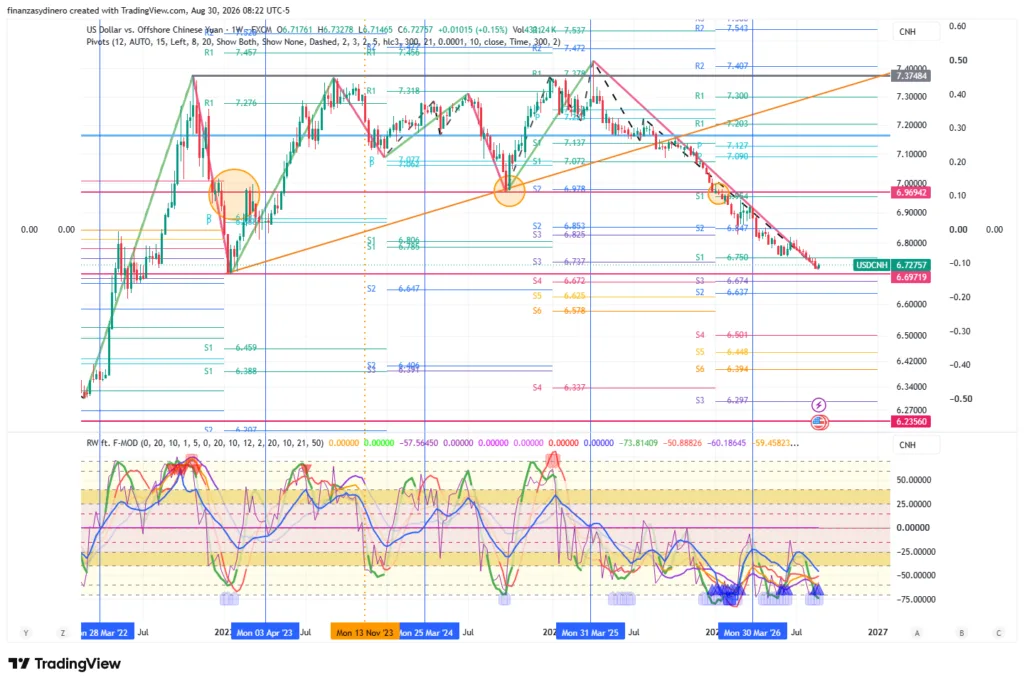
Task: Click the pink 6.23560 price label
Action: click(x=911, y=422)
